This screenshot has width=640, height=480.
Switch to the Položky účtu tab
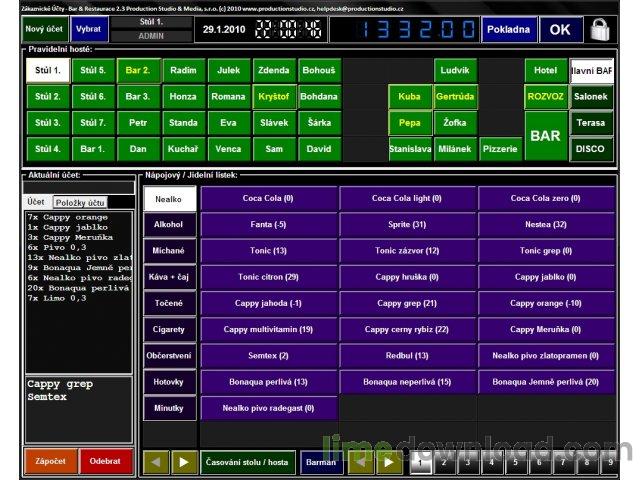(x=78, y=203)
